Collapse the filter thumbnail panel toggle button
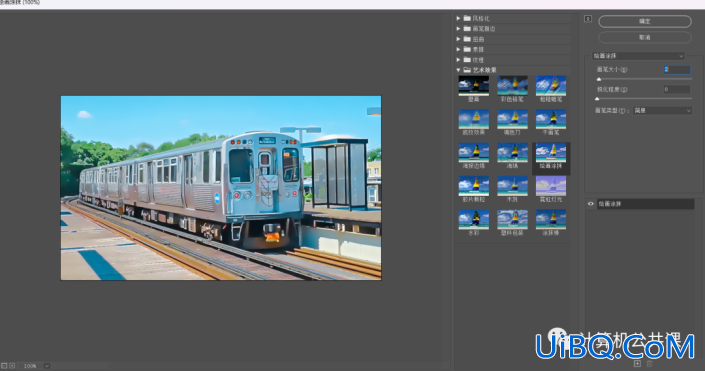 (x=588, y=18)
